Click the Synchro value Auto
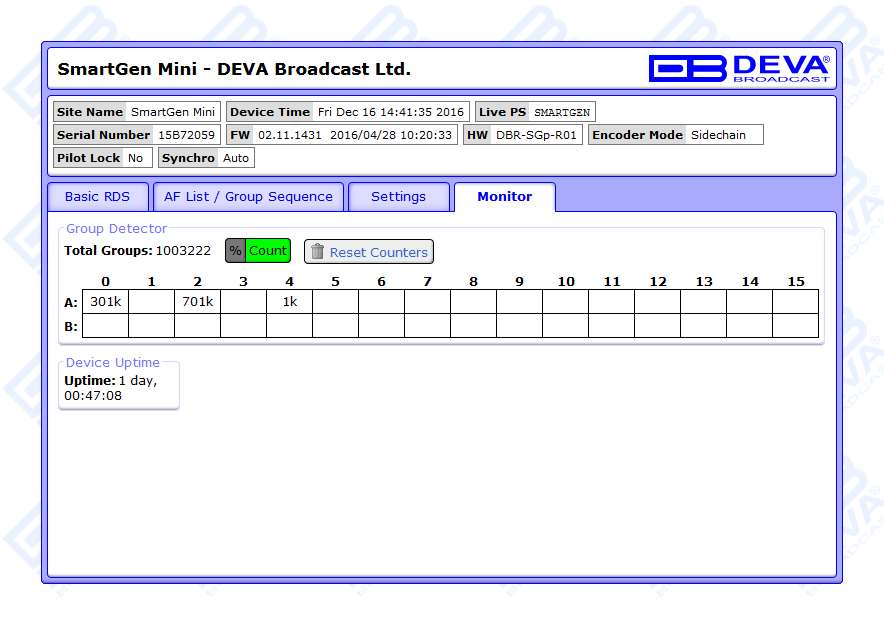884x625 pixels. [x=236, y=158]
